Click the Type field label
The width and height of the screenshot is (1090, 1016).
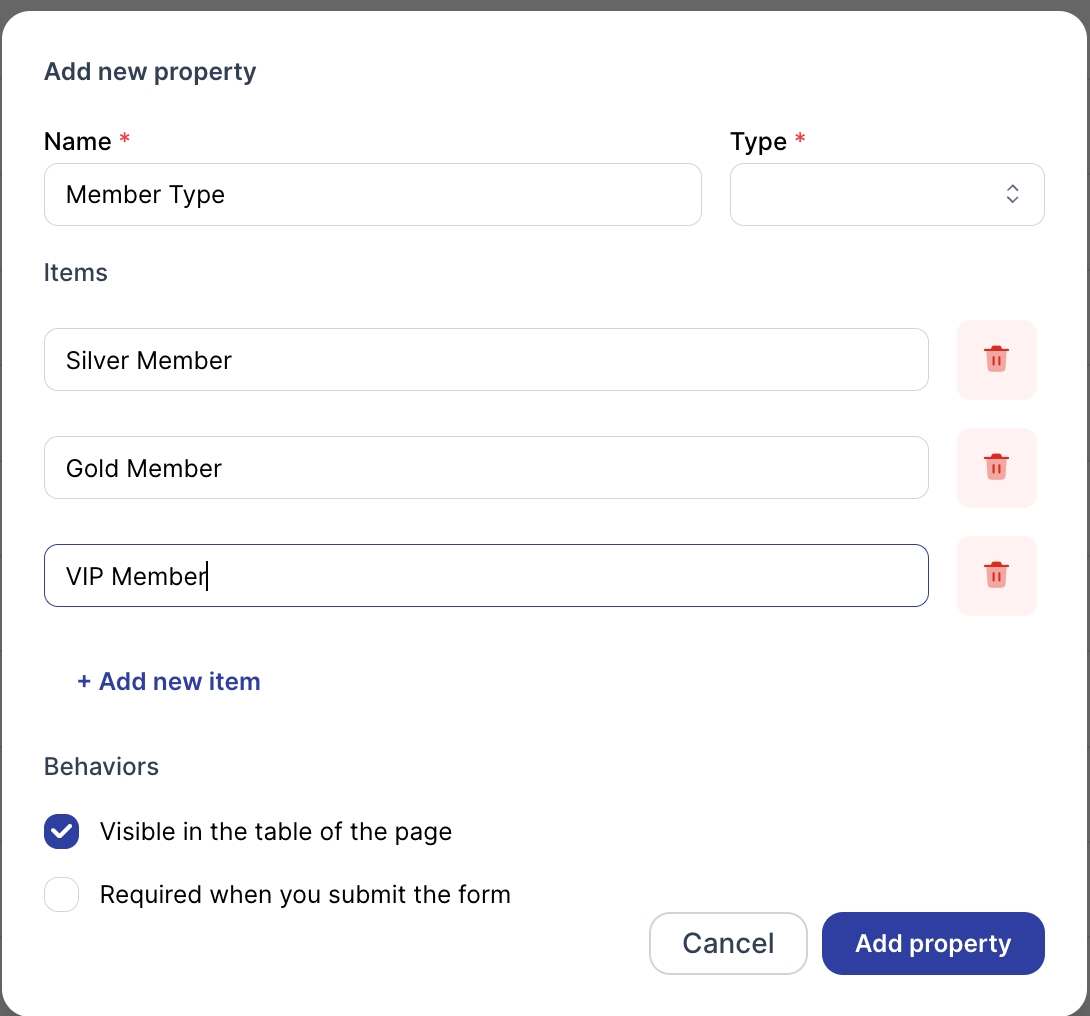[x=758, y=142]
